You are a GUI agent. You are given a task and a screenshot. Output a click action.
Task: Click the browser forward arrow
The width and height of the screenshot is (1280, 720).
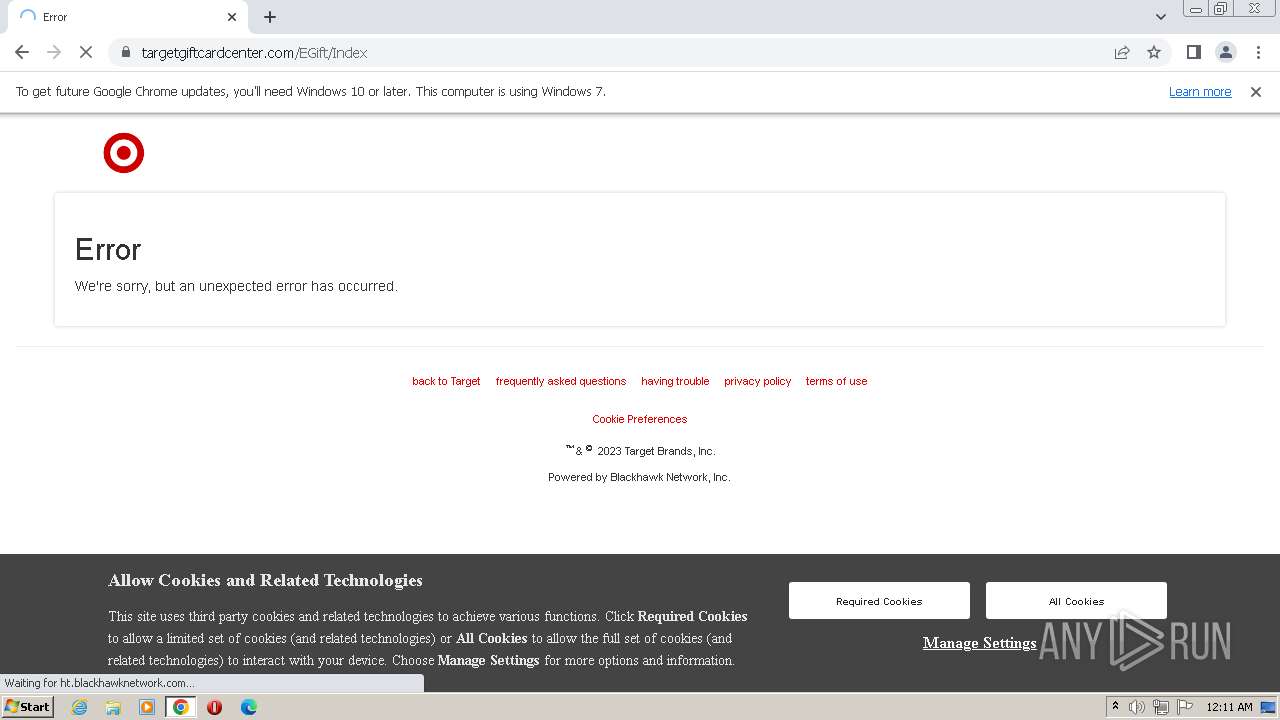pyautogui.click(x=54, y=53)
